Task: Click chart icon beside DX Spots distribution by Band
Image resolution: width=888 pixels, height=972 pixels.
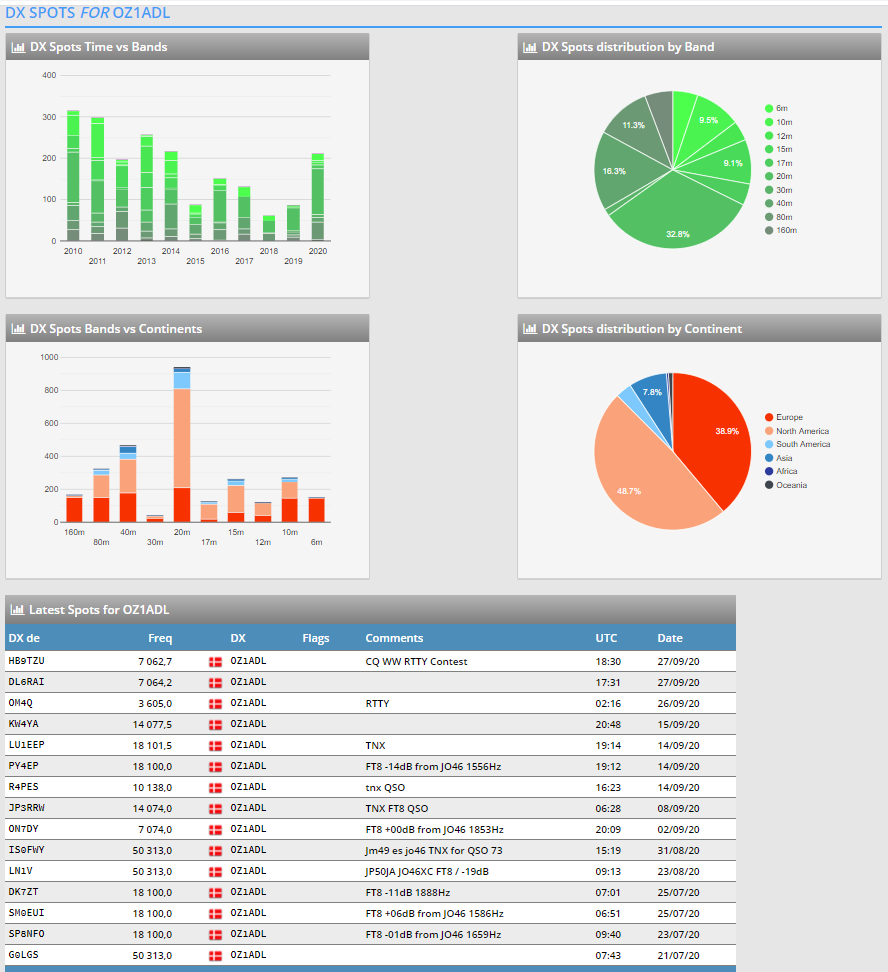Action: pyautogui.click(x=530, y=47)
